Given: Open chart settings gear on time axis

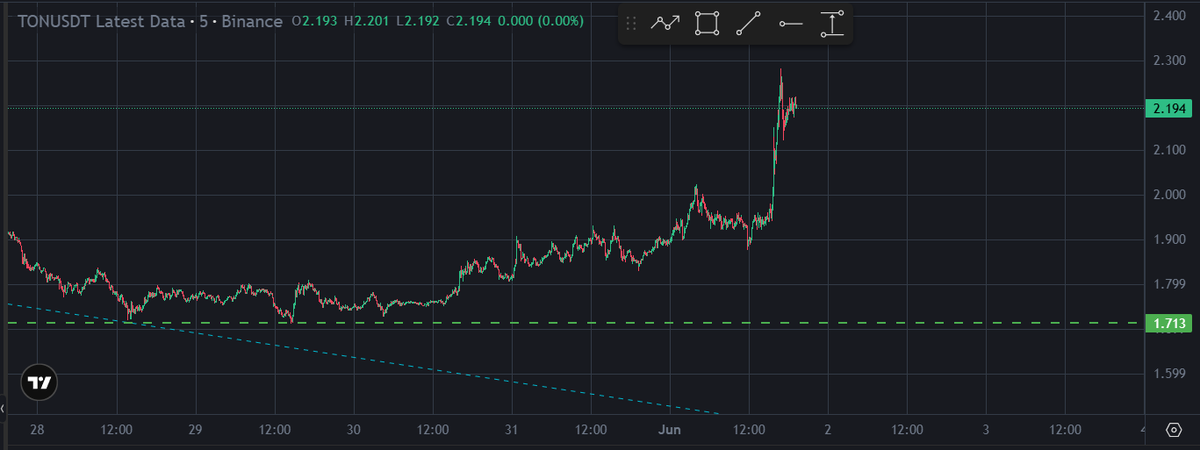Looking at the screenshot, I should click(1173, 430).
